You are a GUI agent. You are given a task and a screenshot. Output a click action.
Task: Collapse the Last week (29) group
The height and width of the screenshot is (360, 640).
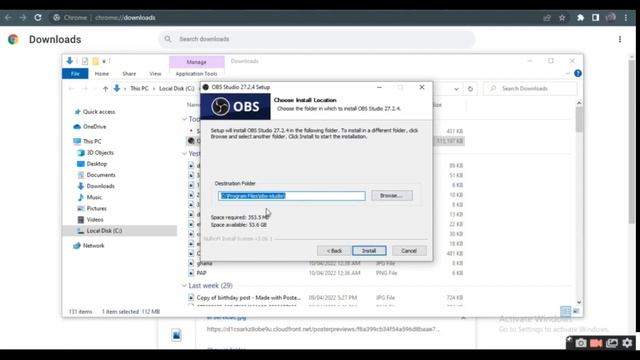(184, 286)
